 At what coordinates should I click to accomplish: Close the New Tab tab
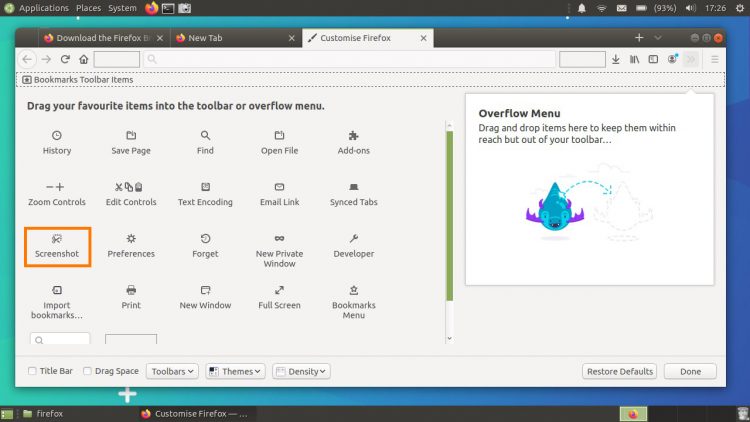pyautogui.click(x=292, y=38)
